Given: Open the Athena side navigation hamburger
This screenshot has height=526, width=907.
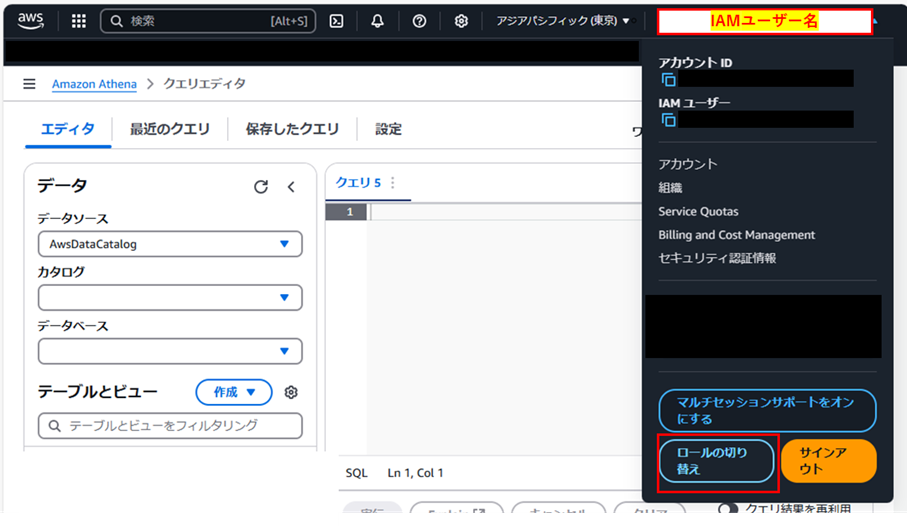Looking at the screenshot, I should tap(29, 84).
